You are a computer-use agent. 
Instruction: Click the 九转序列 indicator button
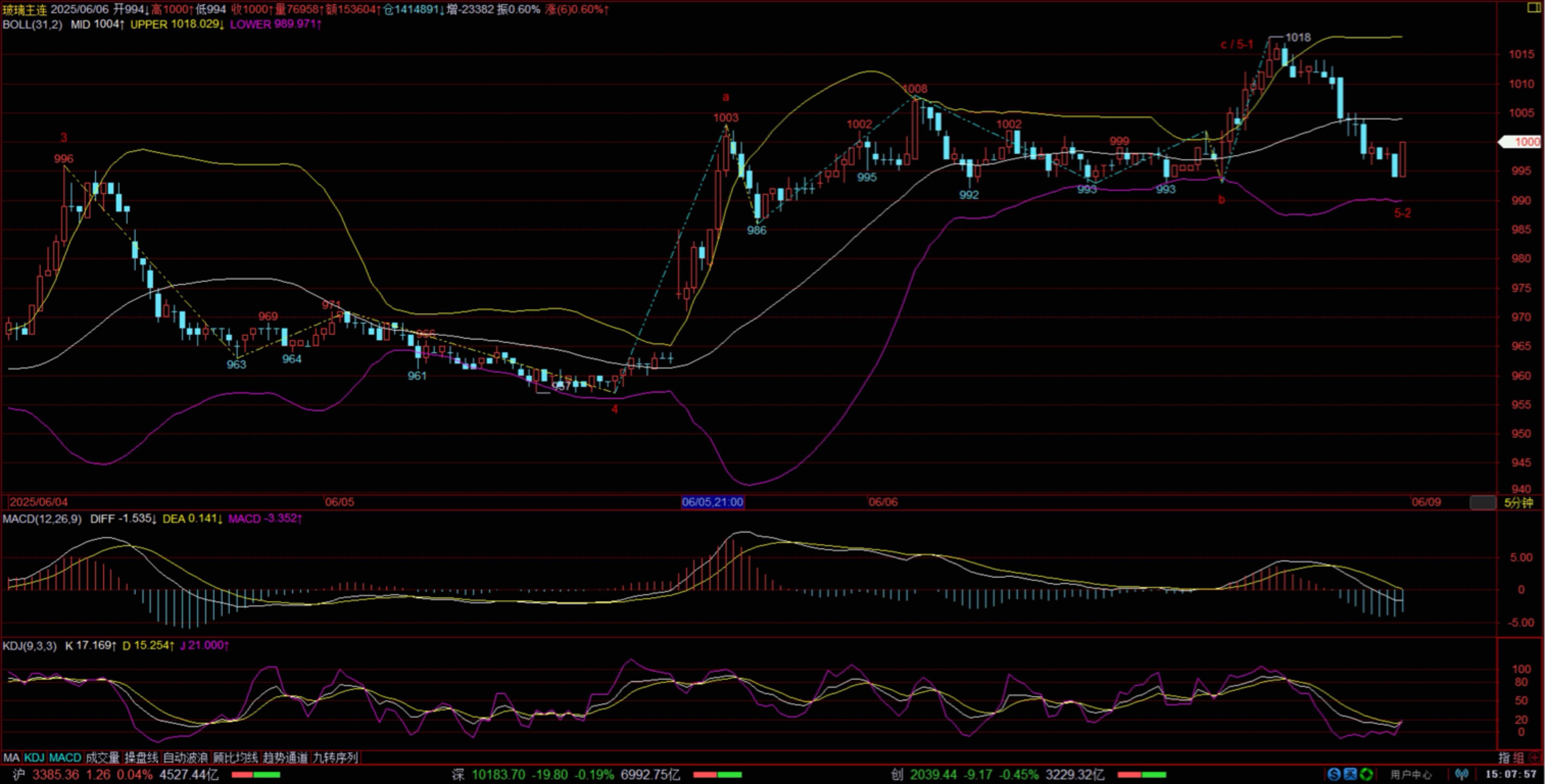335,757
